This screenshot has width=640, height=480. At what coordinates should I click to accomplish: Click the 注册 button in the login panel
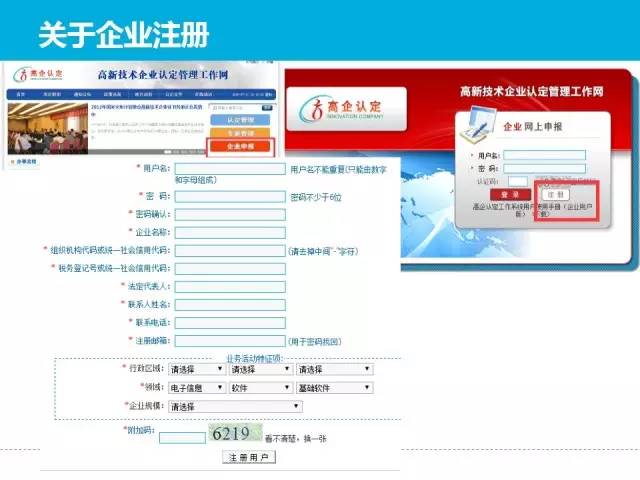(557, 194)
